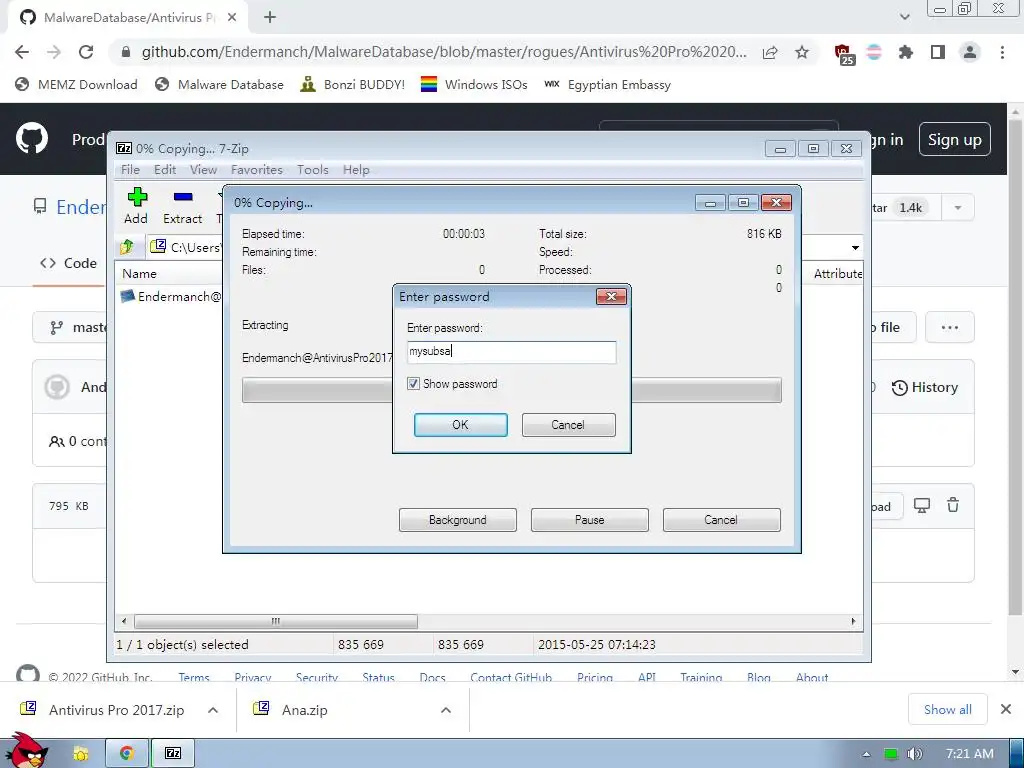Confirm password with OK button
This screenshot has height=768, width=1024.
click(x=460, y=424)
